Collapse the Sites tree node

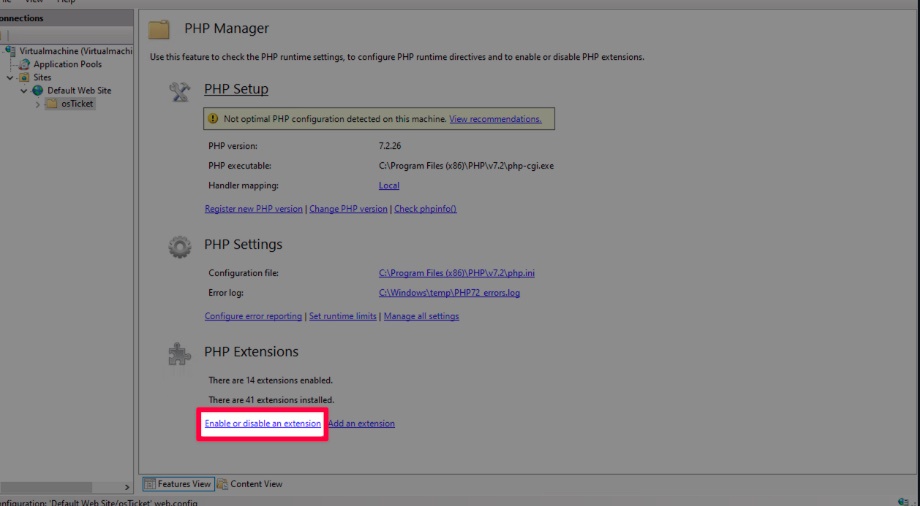tap(10, 77)
